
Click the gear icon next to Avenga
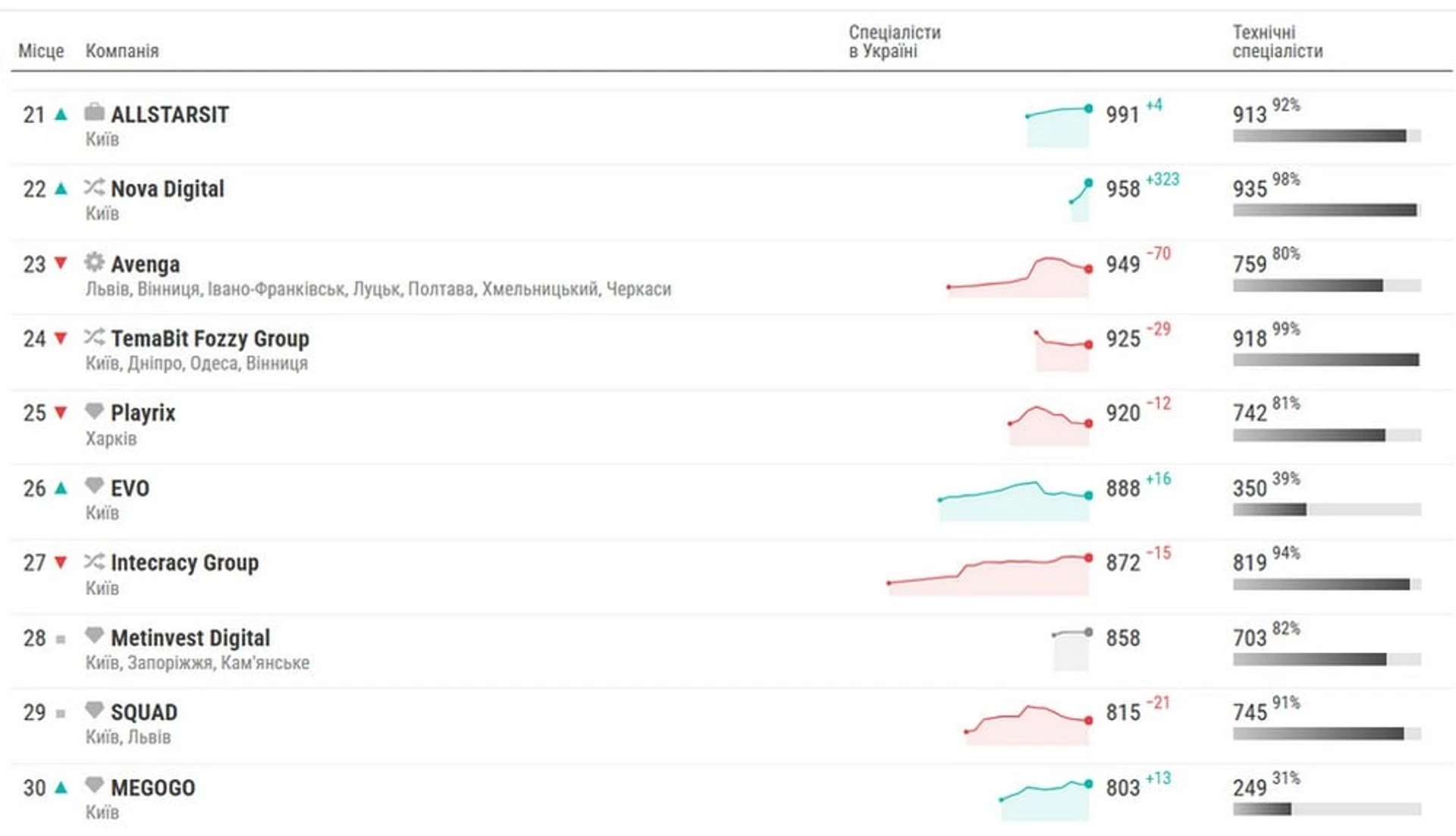pyautogui.click(x=94, y=262)
